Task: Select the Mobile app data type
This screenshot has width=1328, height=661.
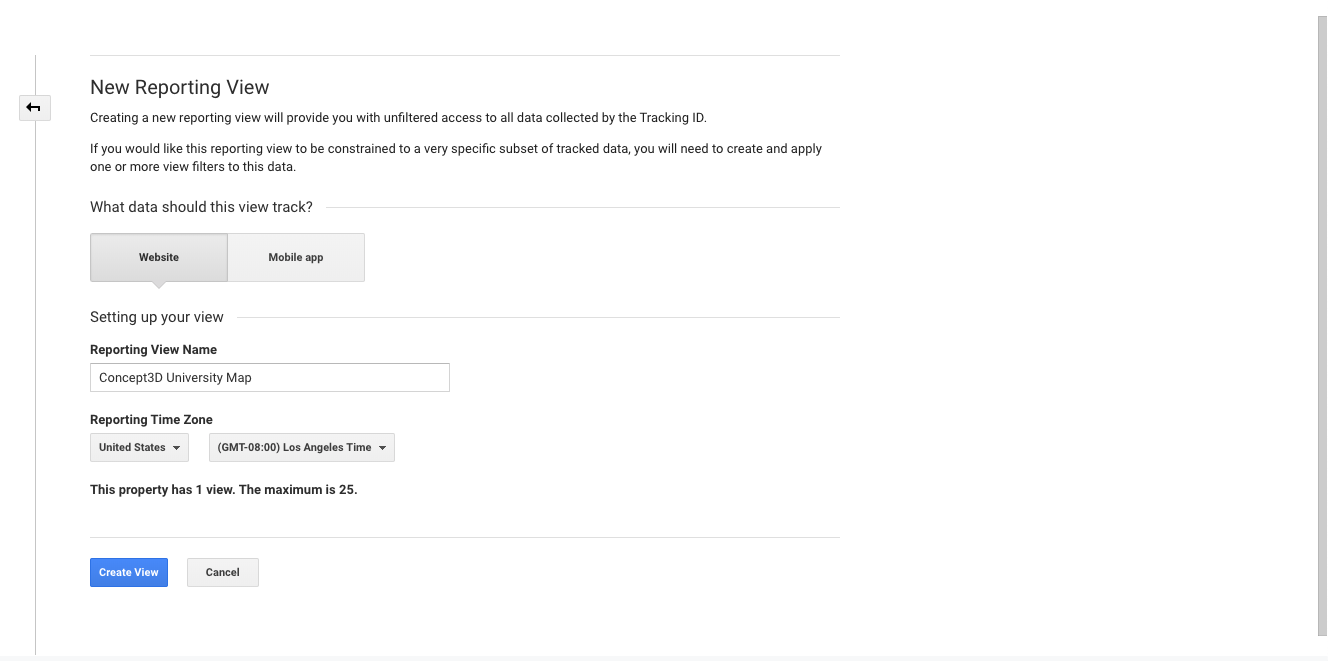Action: 296,257
